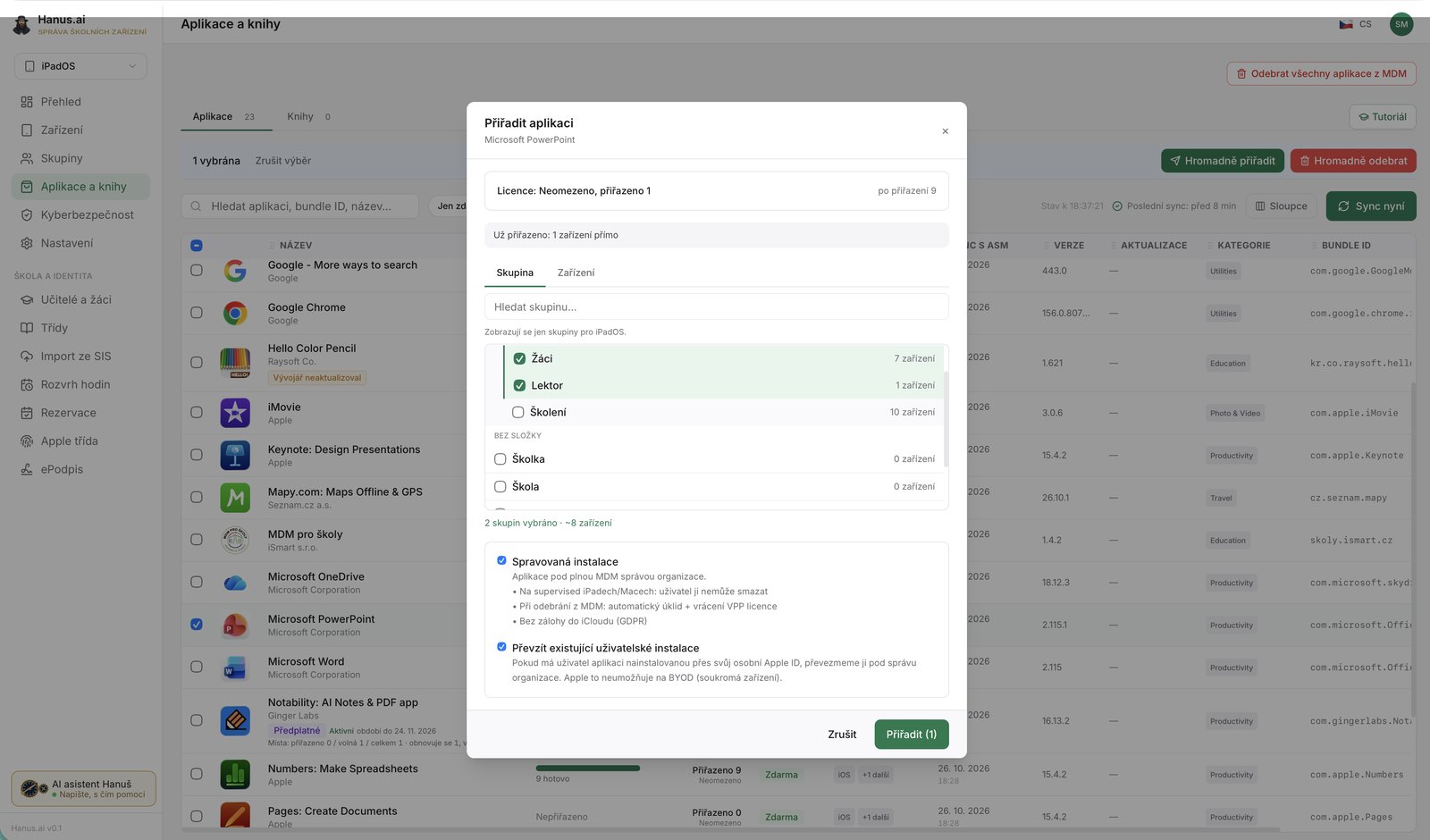1430x840 pixels.
Task: Click the Mapy.com app icon
Action: [x=235, y=498]
